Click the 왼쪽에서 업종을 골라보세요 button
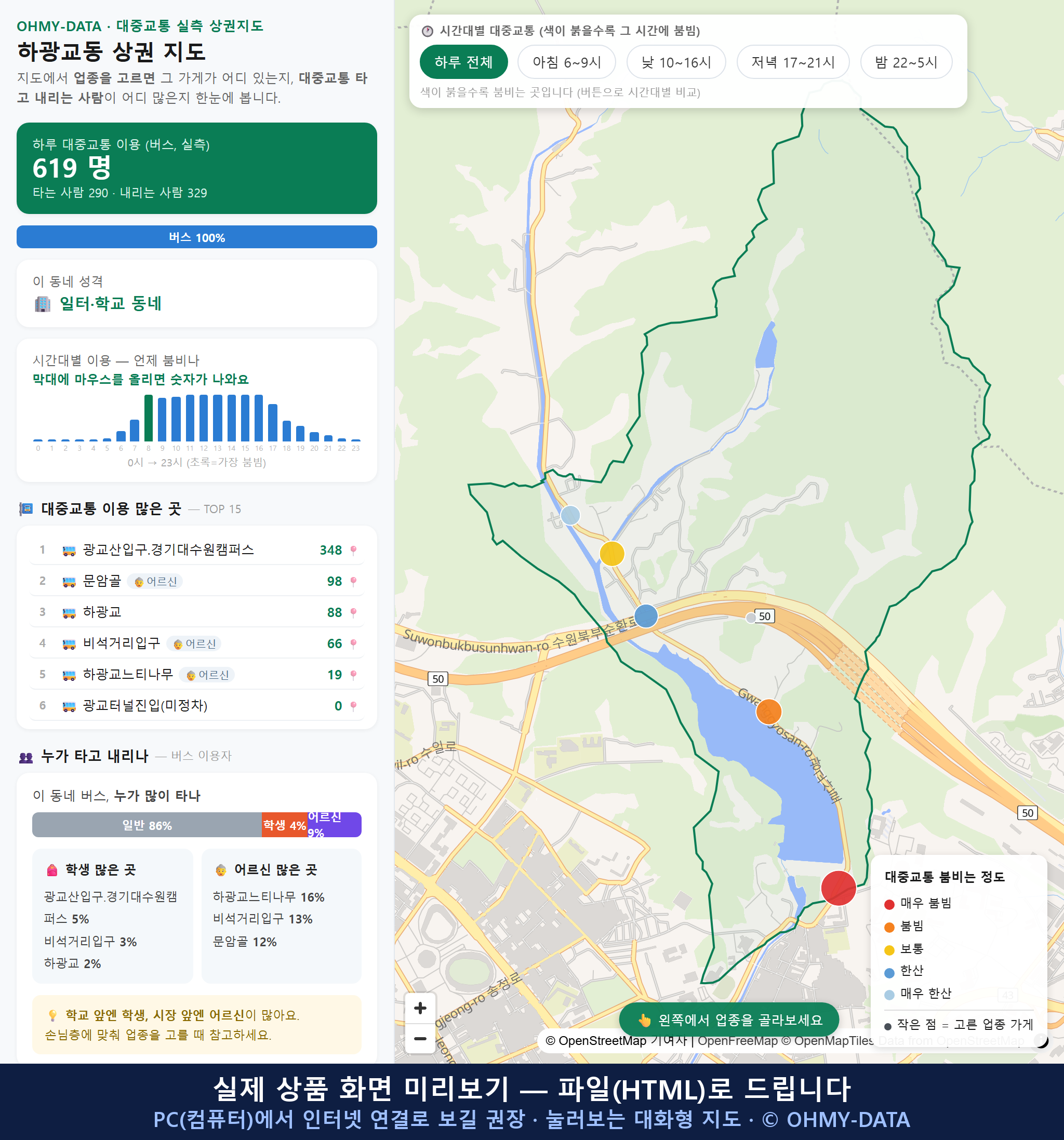The height and width of the screenshot is (1140, 1064). 728,1020
